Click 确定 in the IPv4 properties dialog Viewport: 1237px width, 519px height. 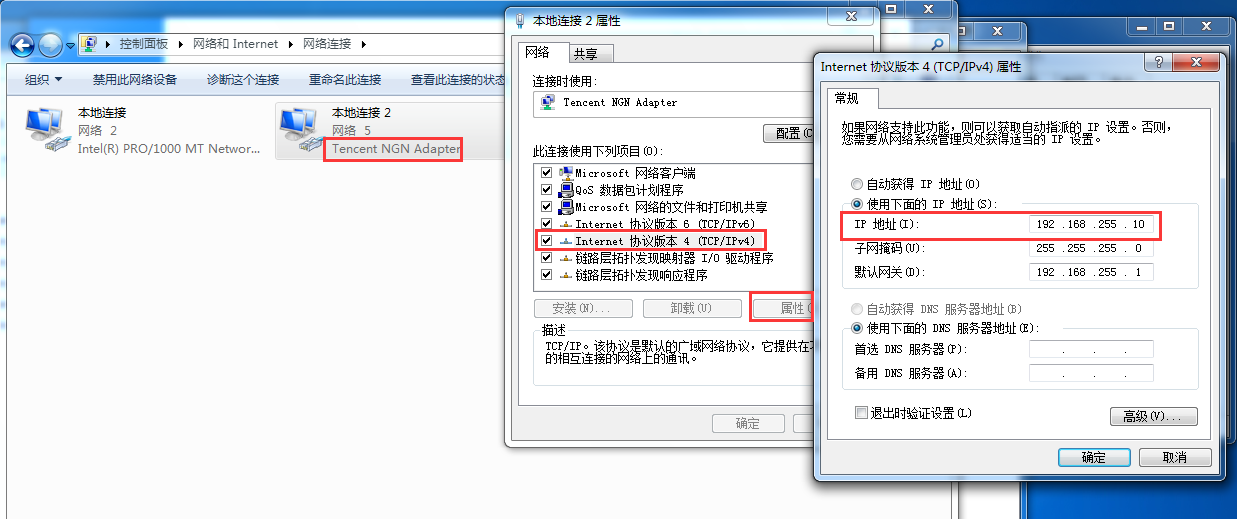[1094, 457]
